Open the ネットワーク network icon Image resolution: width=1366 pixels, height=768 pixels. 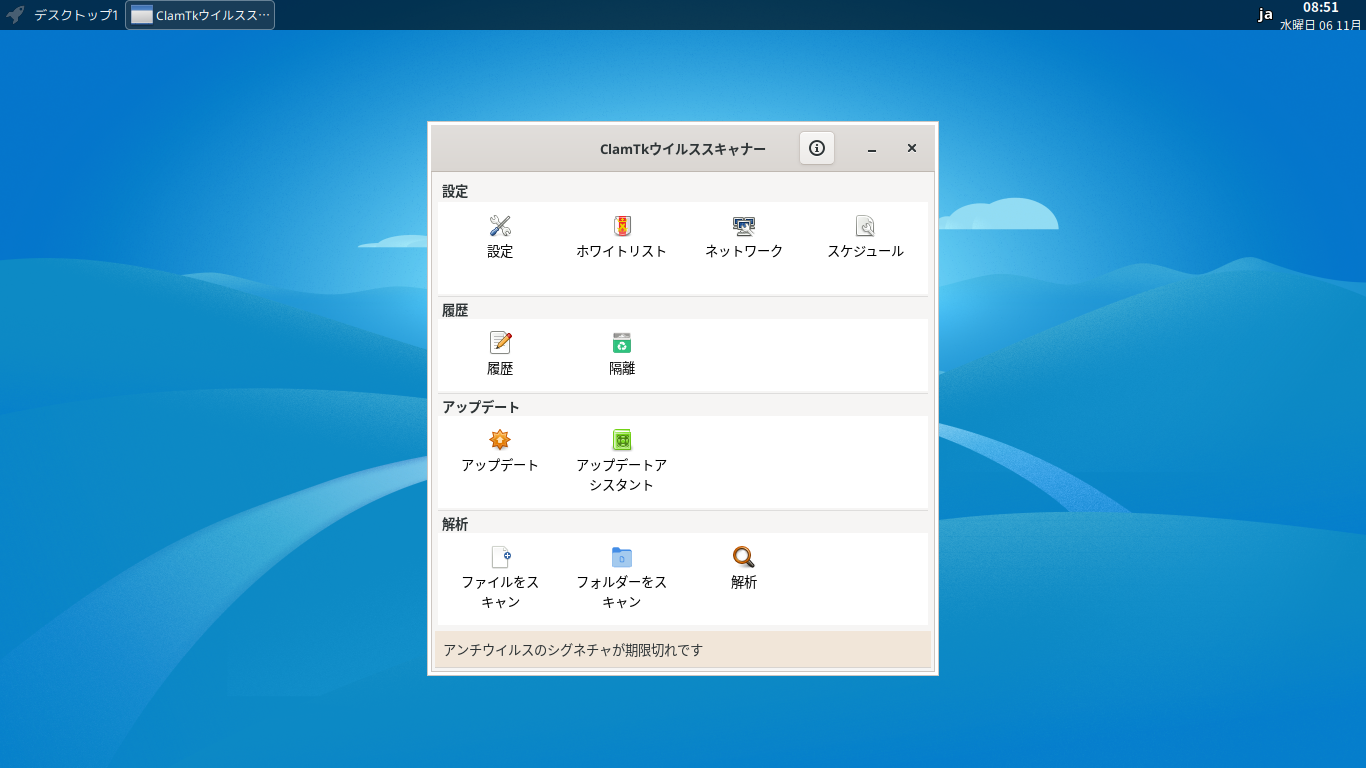pos(744,226)
